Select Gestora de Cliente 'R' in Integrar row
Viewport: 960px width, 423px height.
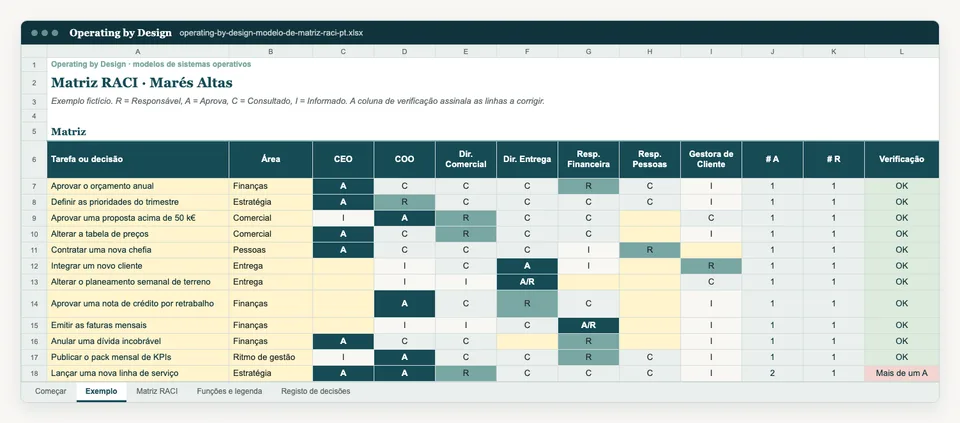click(711, 266)
